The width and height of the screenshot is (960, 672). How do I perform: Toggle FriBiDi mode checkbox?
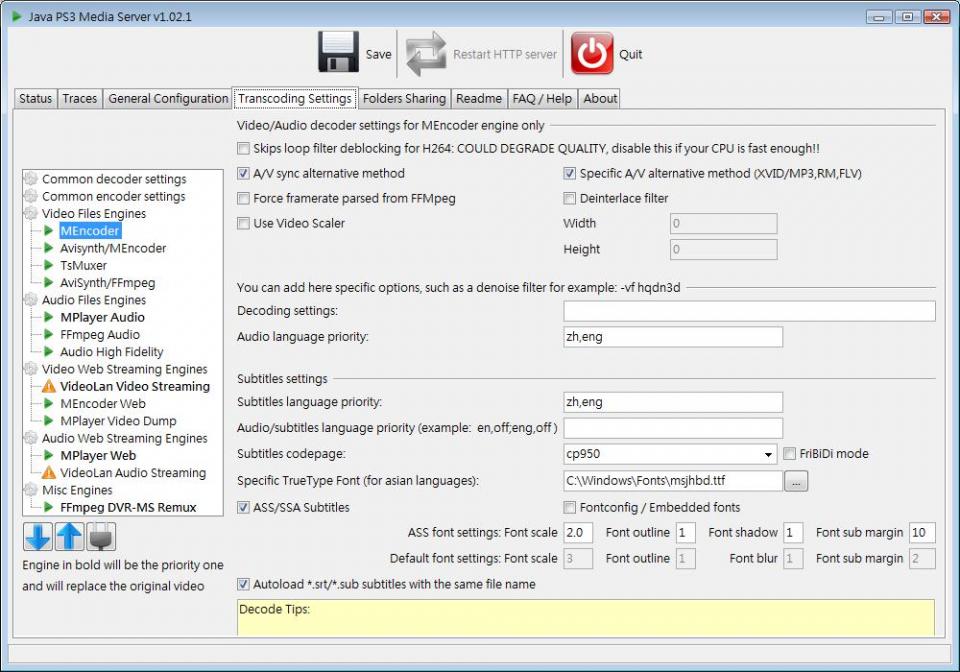790,454
